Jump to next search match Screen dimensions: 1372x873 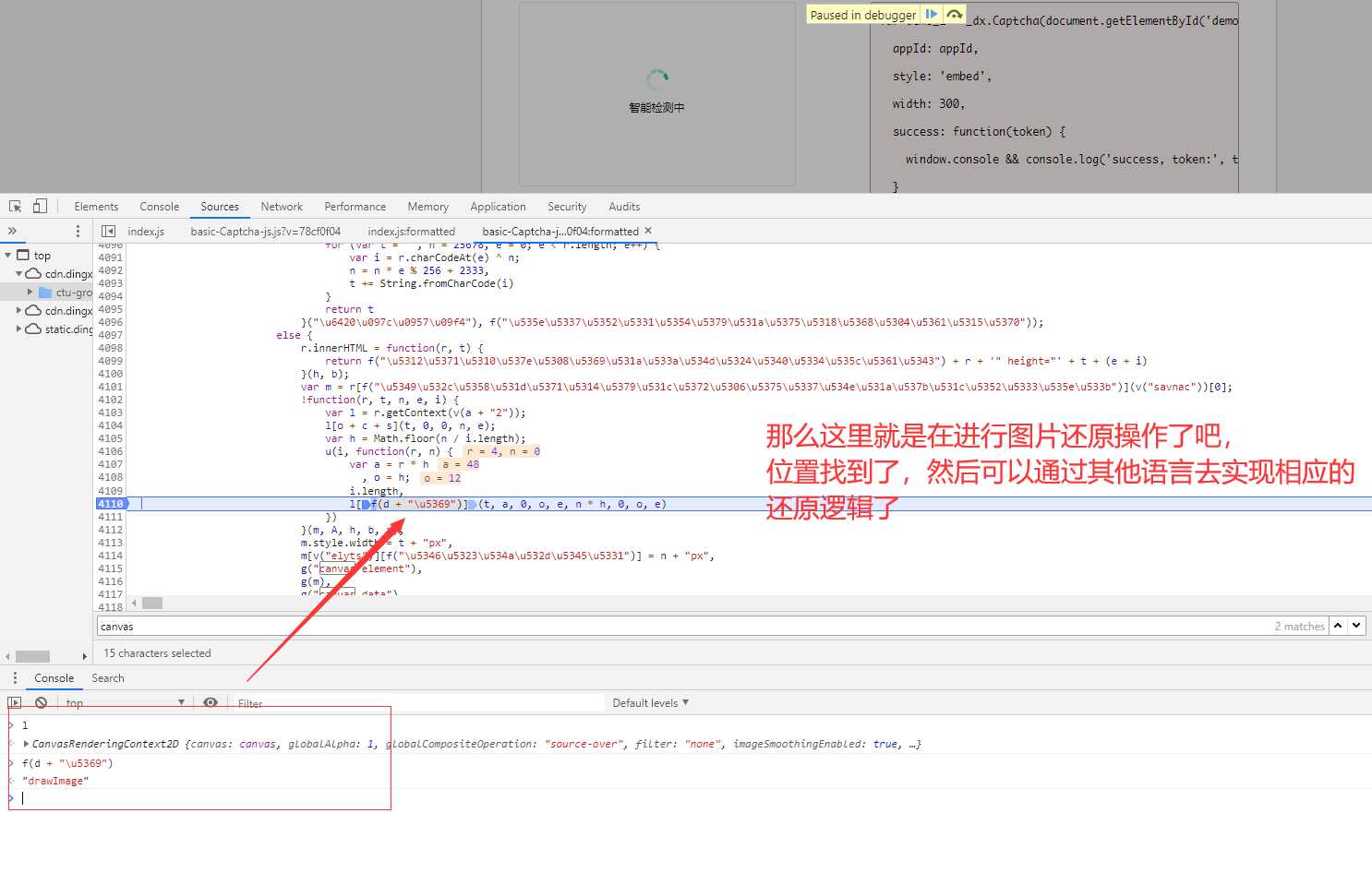[x=1356, y=626]
